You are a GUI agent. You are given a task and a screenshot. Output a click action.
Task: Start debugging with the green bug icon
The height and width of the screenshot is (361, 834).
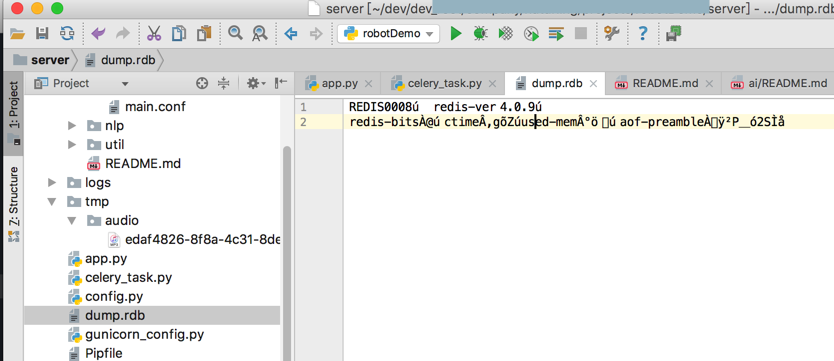point(480,34)
